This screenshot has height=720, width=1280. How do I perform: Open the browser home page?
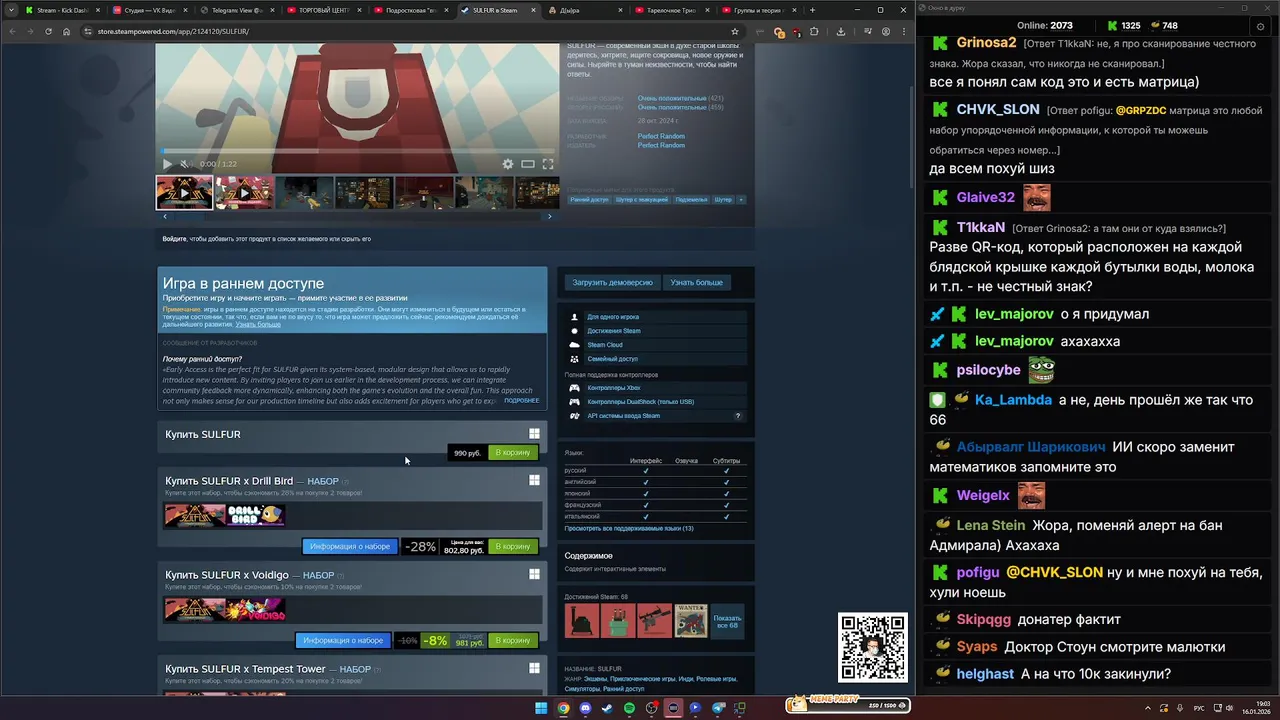tap(66, 31)
